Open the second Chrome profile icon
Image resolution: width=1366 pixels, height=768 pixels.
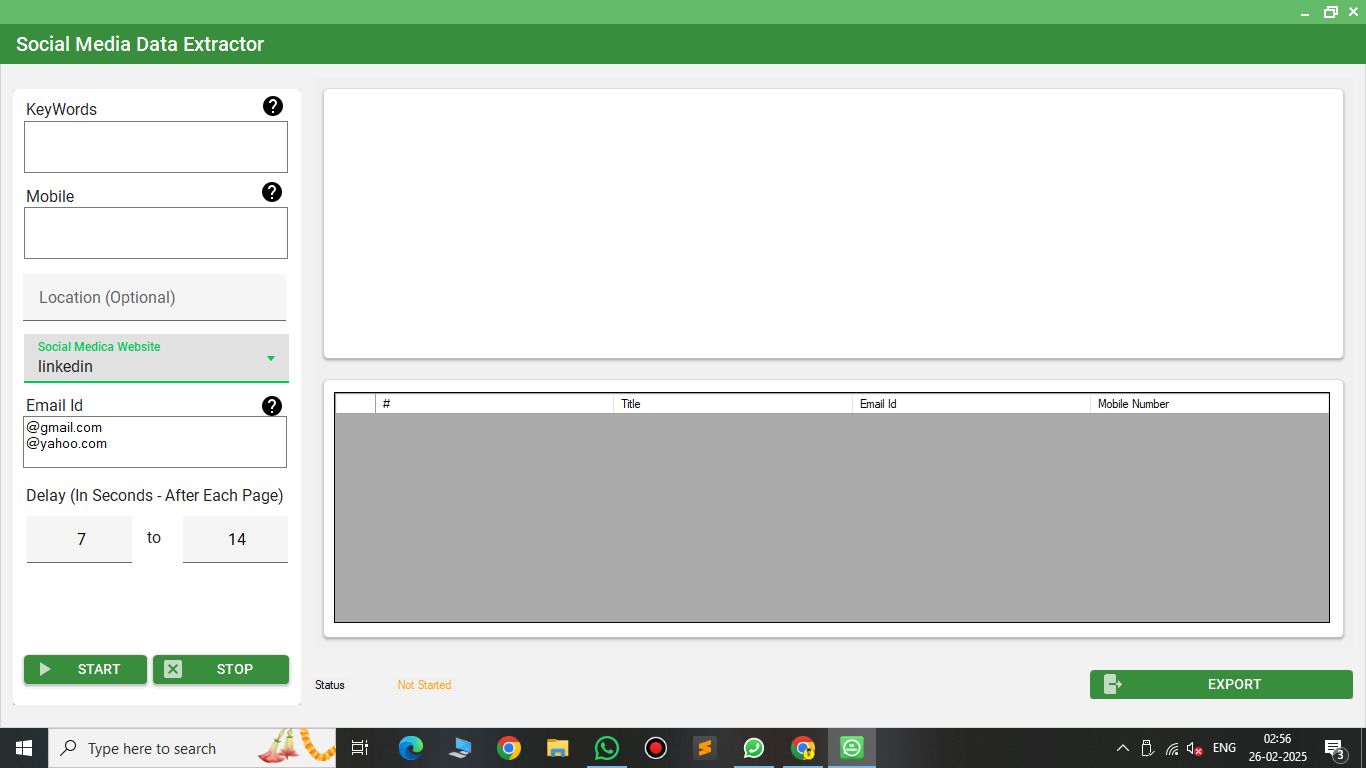pyautogui.click(x=803, y=748)
